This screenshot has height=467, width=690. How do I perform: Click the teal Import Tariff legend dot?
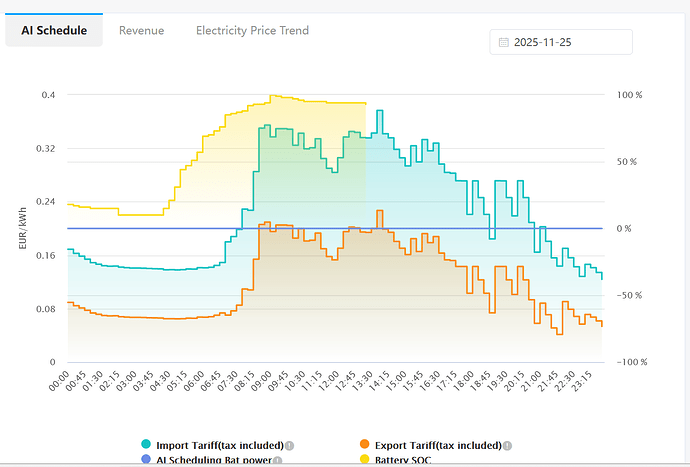[x=146, y=445]
